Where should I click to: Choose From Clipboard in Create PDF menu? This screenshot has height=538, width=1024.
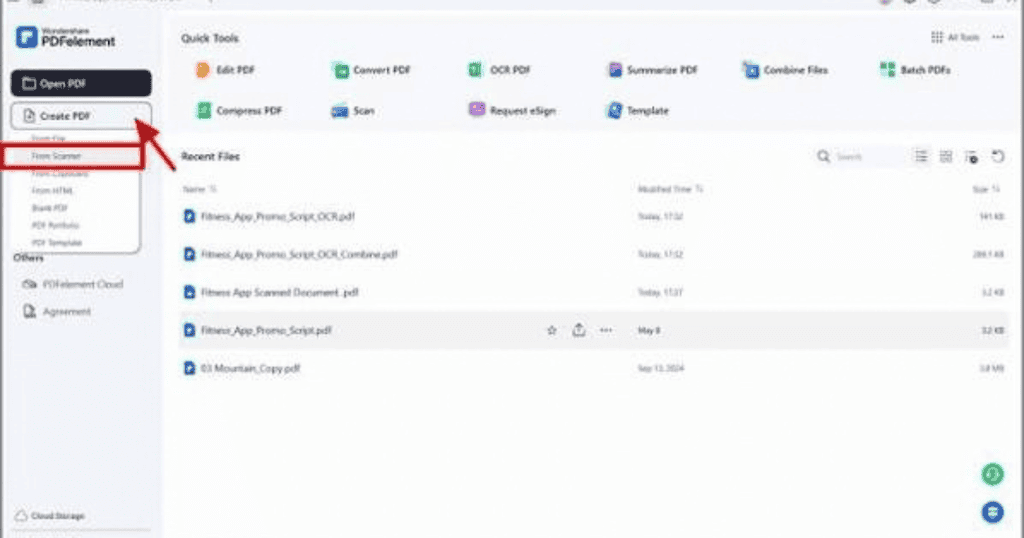point(59,174)
